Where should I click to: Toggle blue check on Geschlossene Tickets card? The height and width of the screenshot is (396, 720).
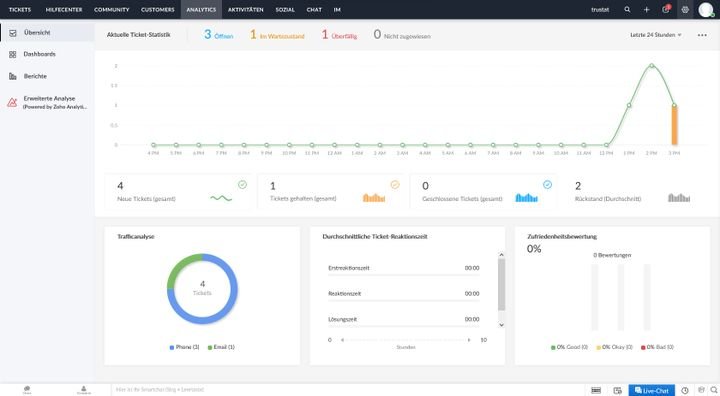(x=547, y=185)
